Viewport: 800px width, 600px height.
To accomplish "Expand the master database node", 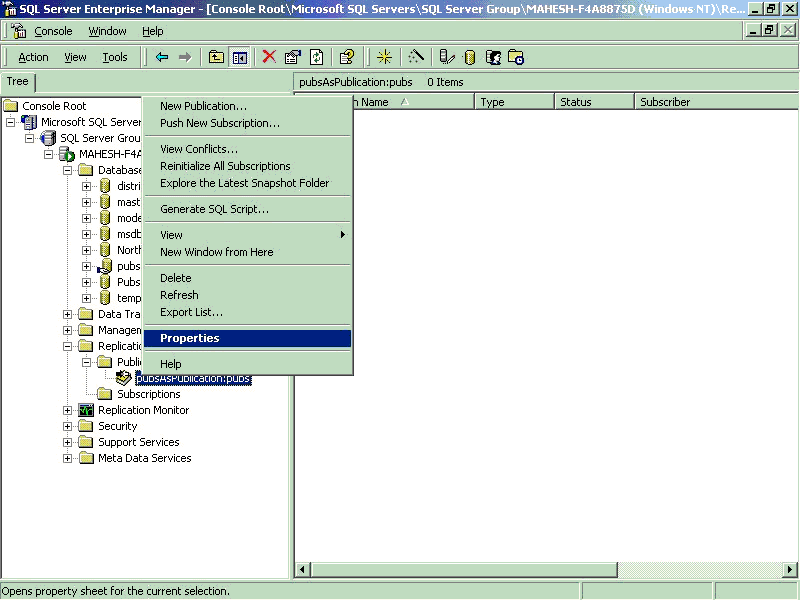I will pyautogui.click(x=86, y=202).
